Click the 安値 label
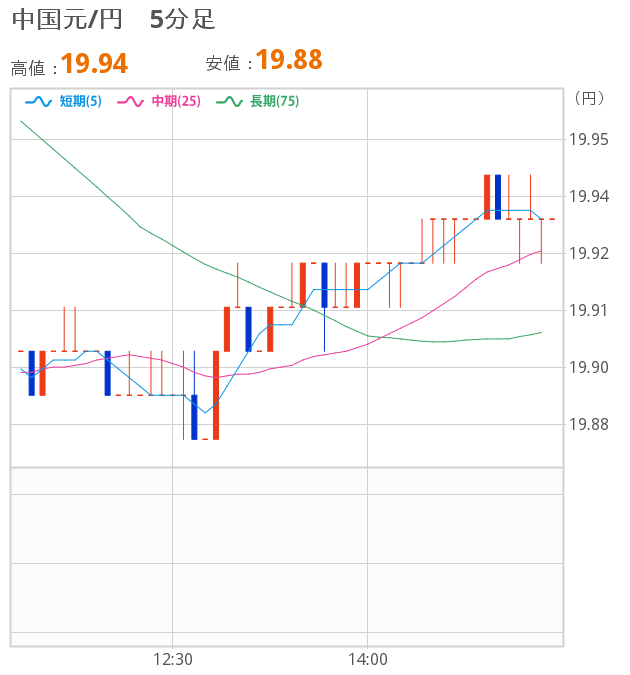The height and width of the screenshot is (675, 630). click(223, 63)
